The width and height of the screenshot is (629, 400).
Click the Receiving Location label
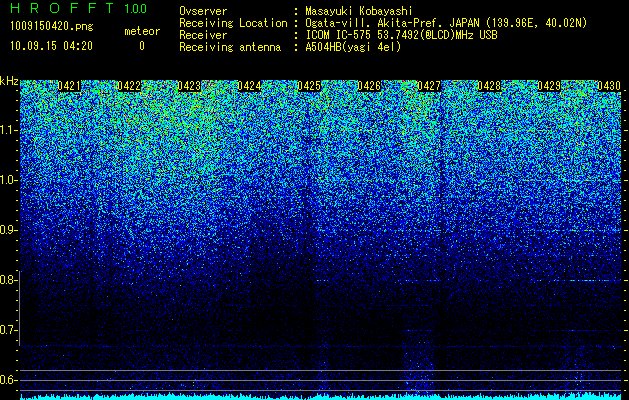[233, 23]
